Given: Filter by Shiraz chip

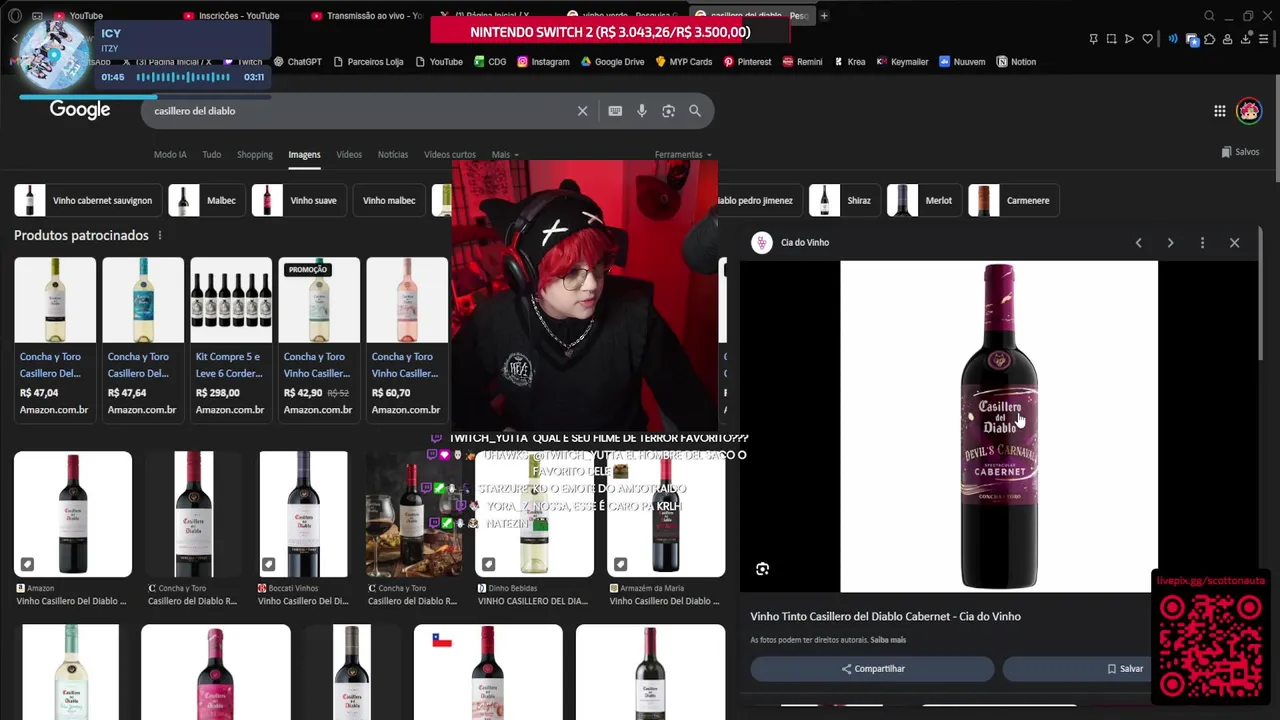Looking at the screenshot, I should click(x=843, y=200).
